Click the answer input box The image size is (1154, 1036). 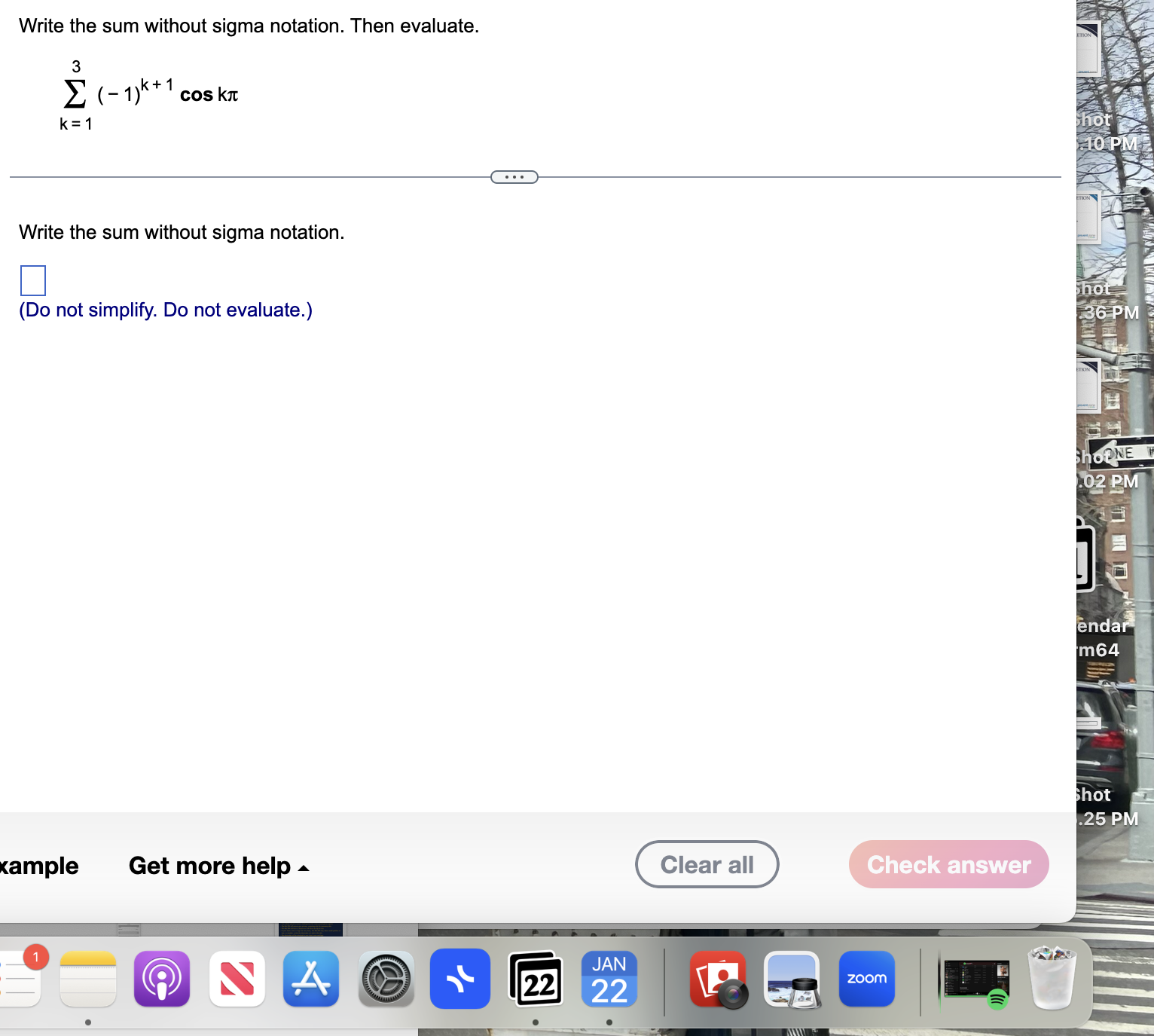[33, 280]
